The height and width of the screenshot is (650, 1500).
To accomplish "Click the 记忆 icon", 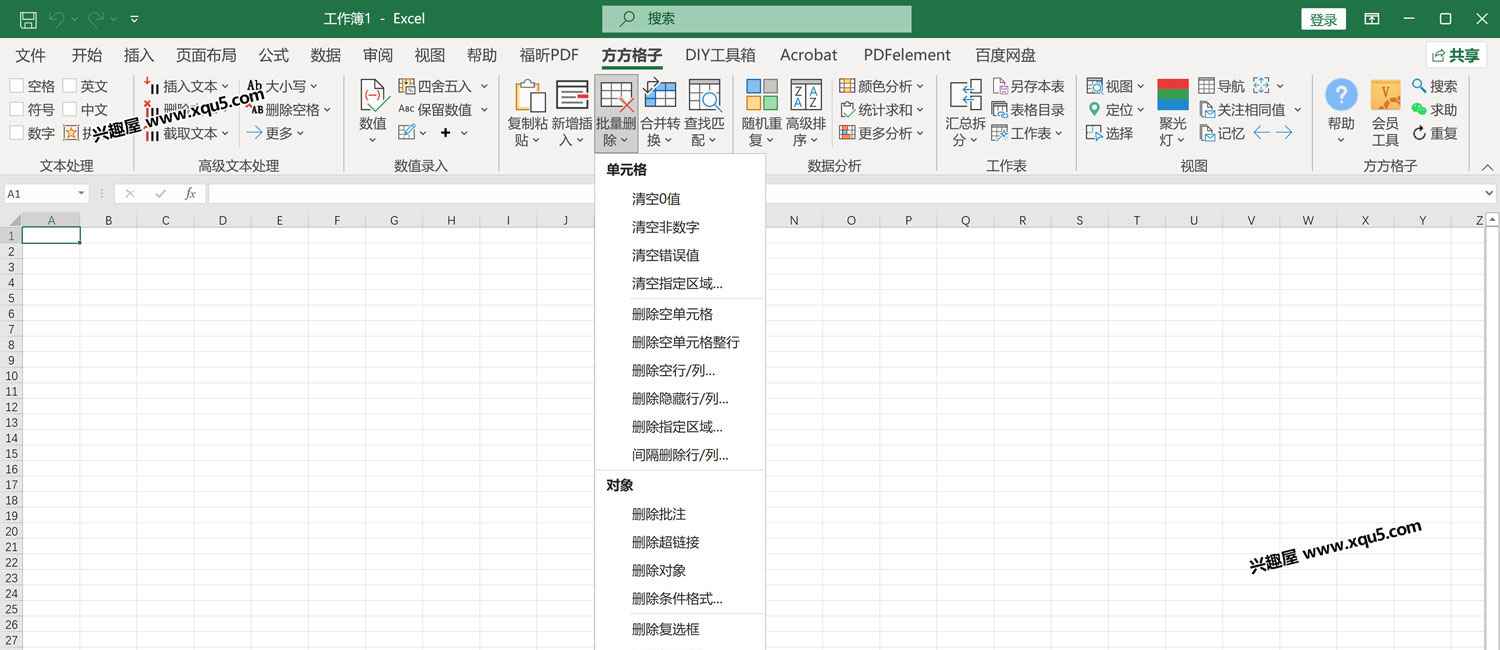I will [1222, 133].
